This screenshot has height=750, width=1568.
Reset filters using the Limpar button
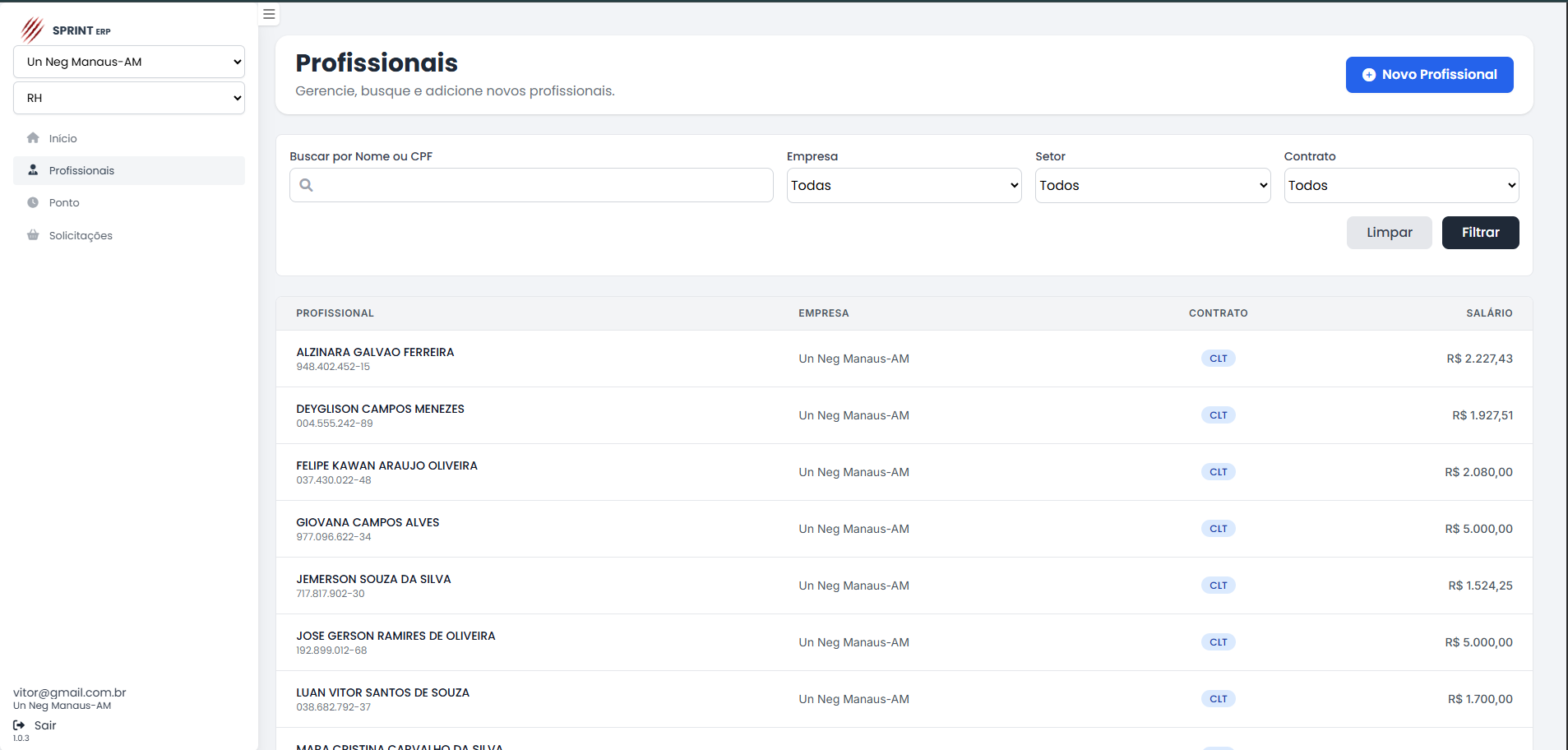1389,233
